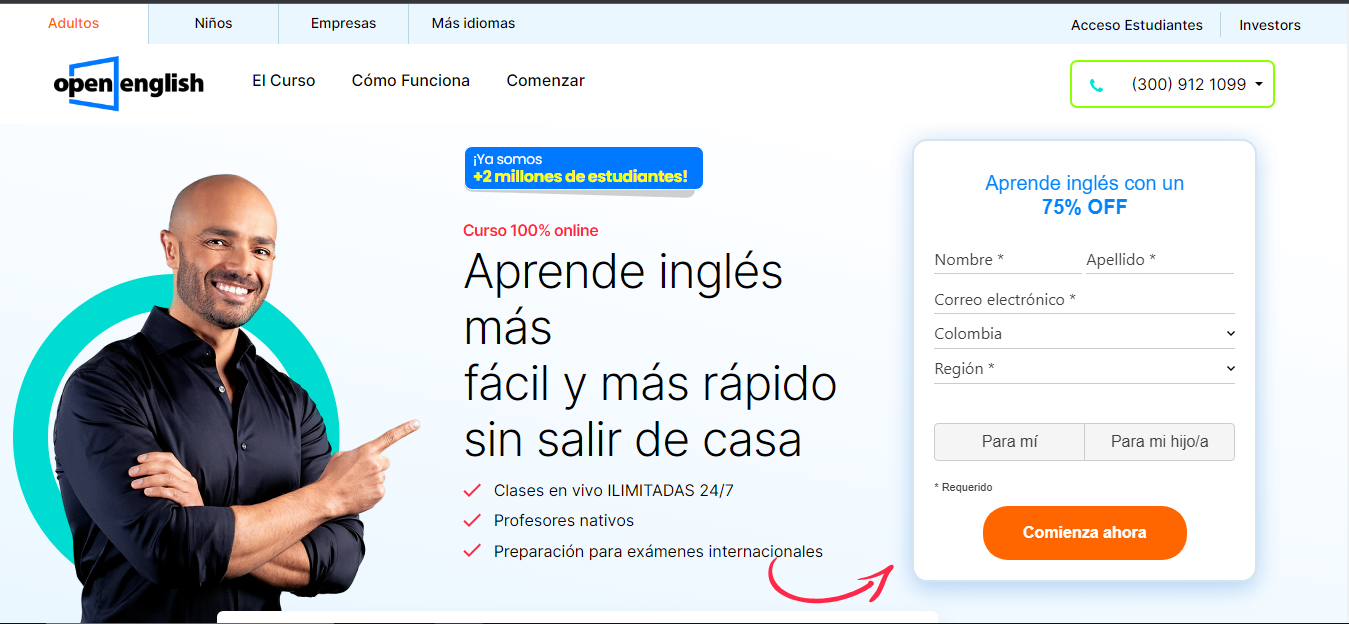This screenshot has width=1349, height=624.
Task: Switch to the Niños tab
Action: 212,22
